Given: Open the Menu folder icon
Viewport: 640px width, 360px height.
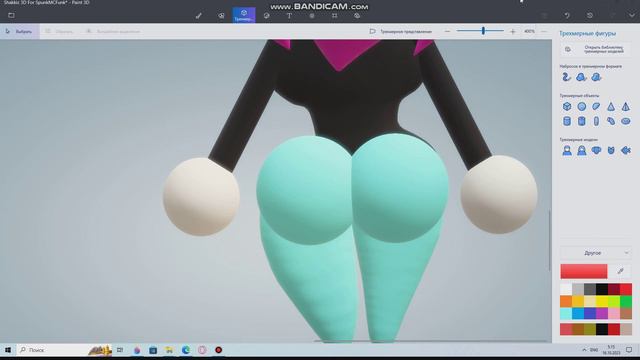Looking at the screenshot, I should [11, 16].
